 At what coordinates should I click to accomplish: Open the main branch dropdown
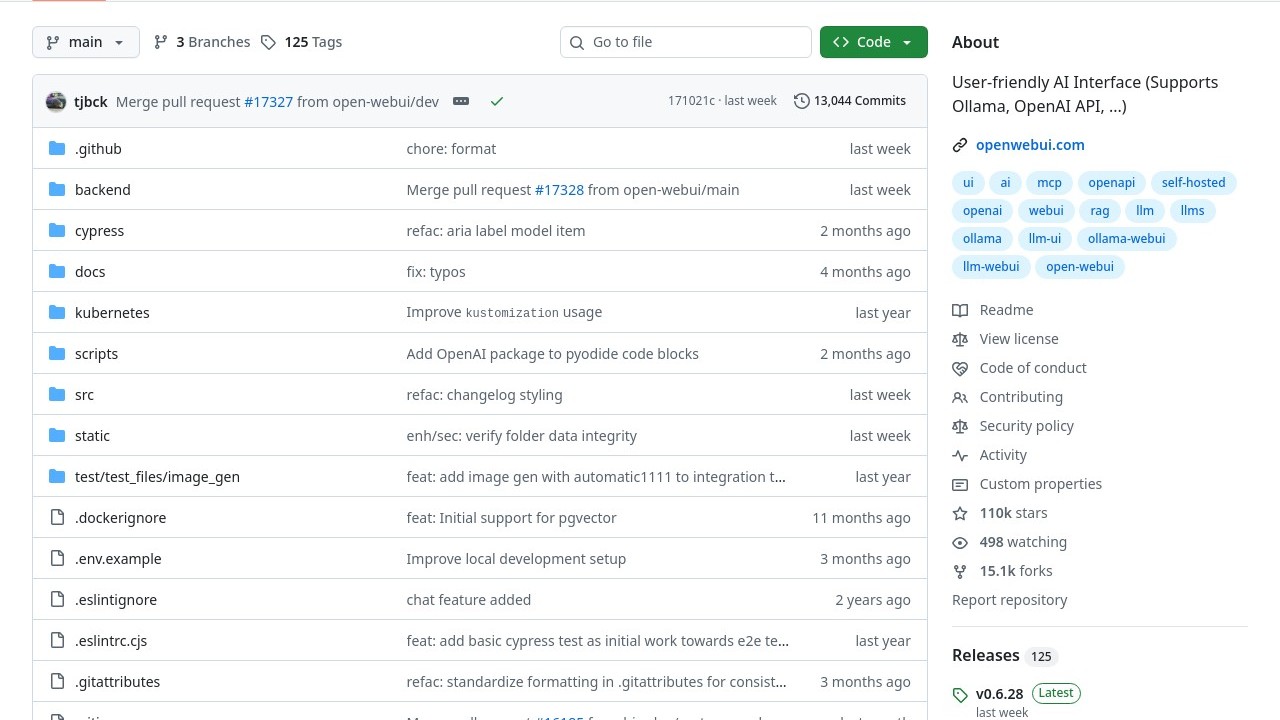[x=86, y=42]
